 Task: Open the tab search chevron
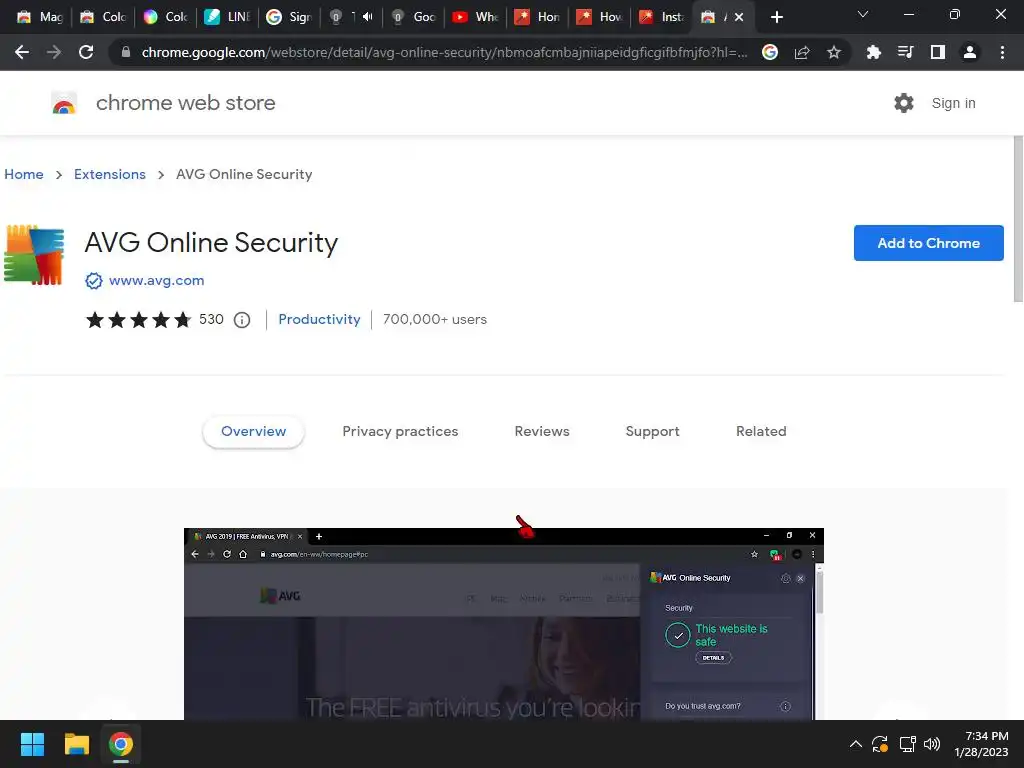(863, 14)
